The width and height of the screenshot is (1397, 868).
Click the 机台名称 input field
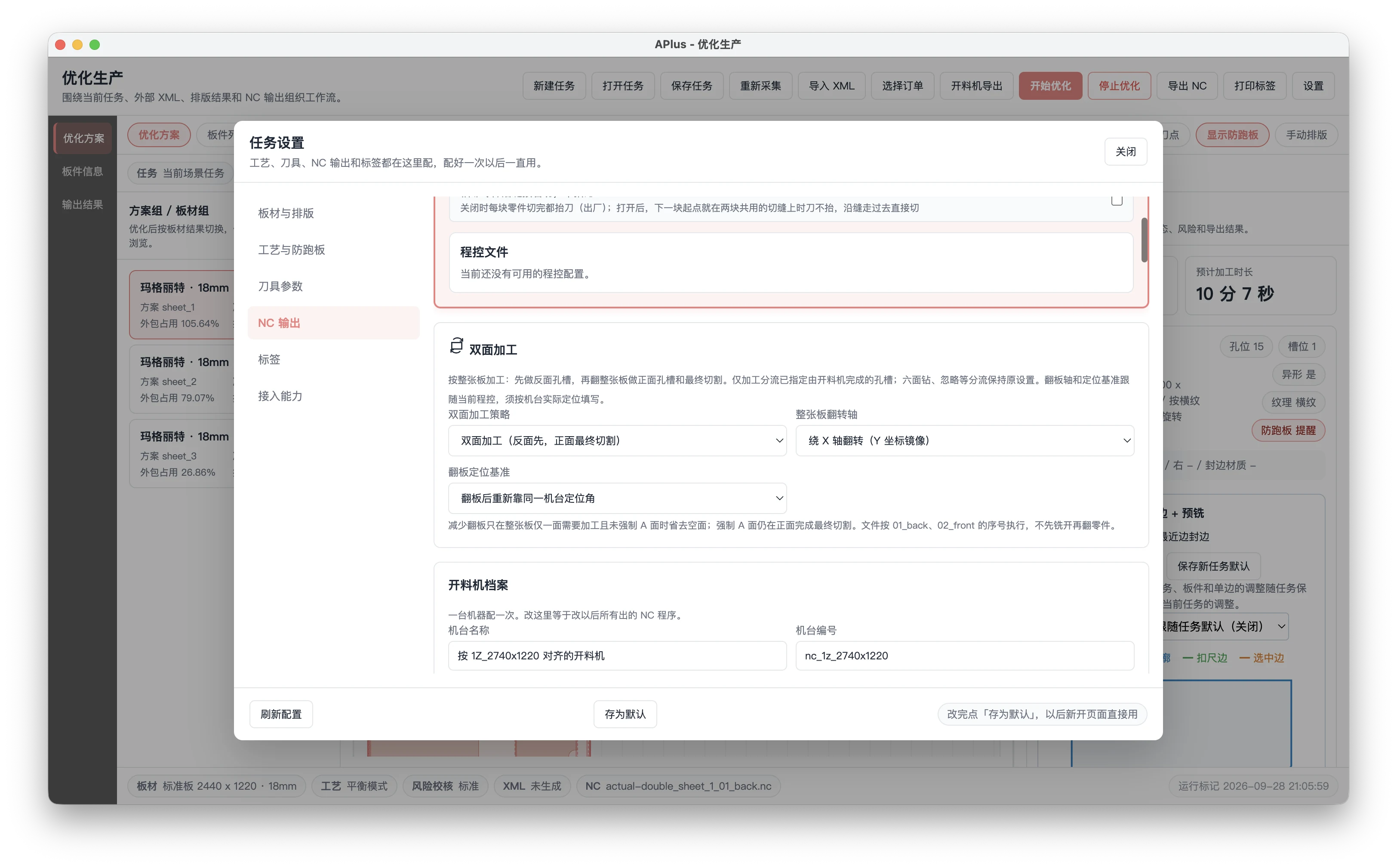coord(617,656)
